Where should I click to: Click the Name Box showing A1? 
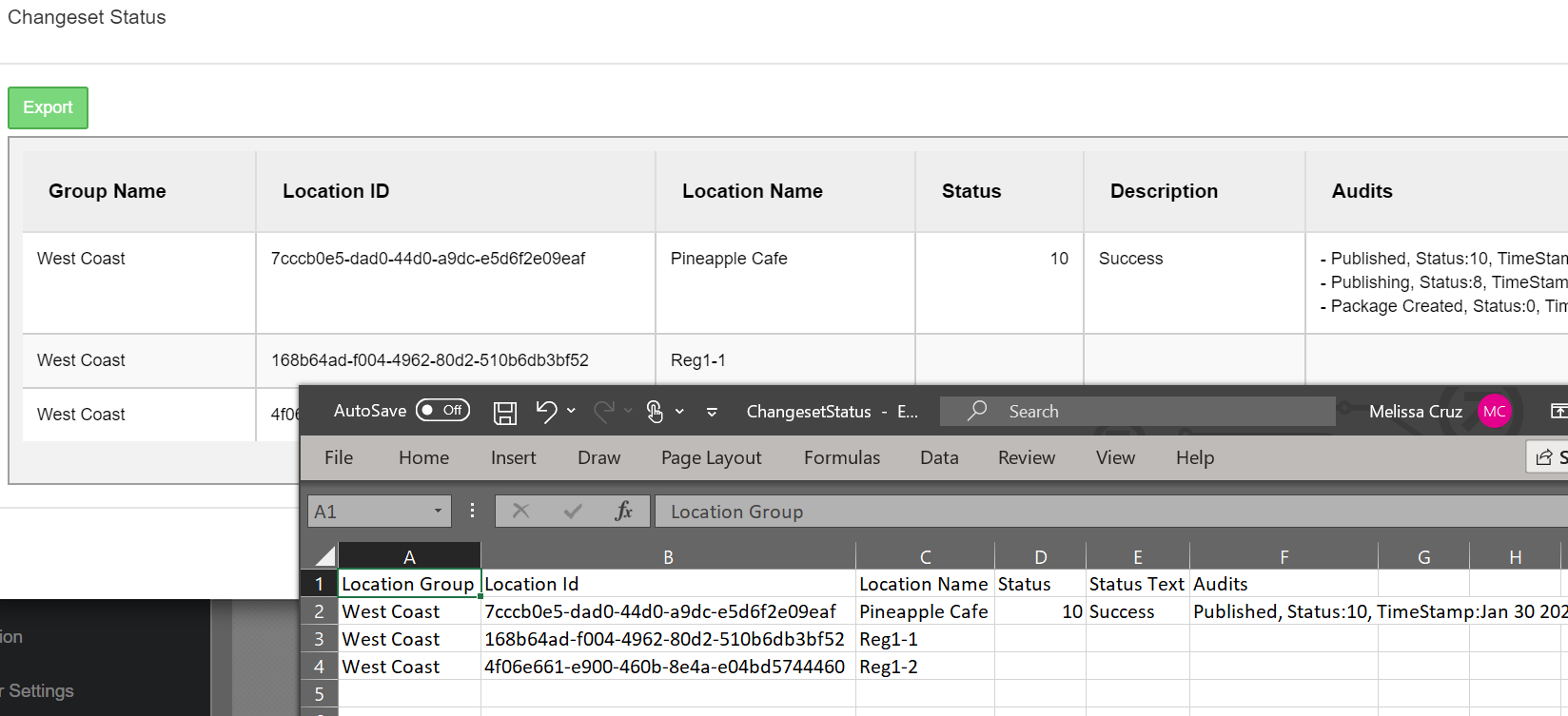click(x=380, y=512)
